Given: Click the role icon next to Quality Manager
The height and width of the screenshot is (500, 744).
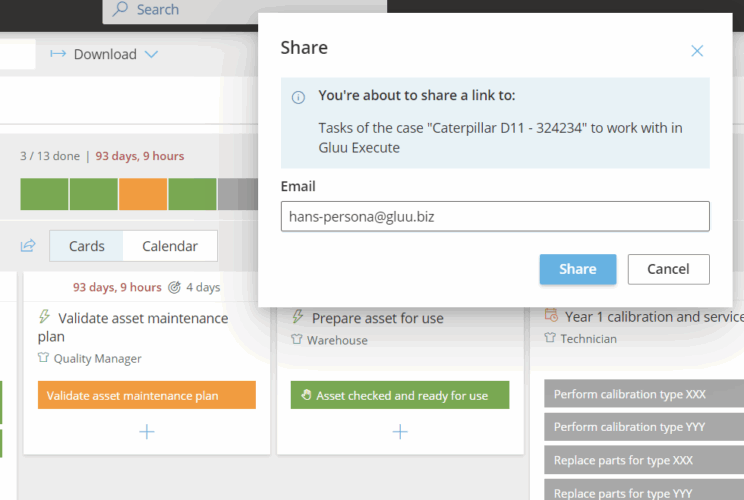Looking at the screenshot, I should click(x=44, y=358).
